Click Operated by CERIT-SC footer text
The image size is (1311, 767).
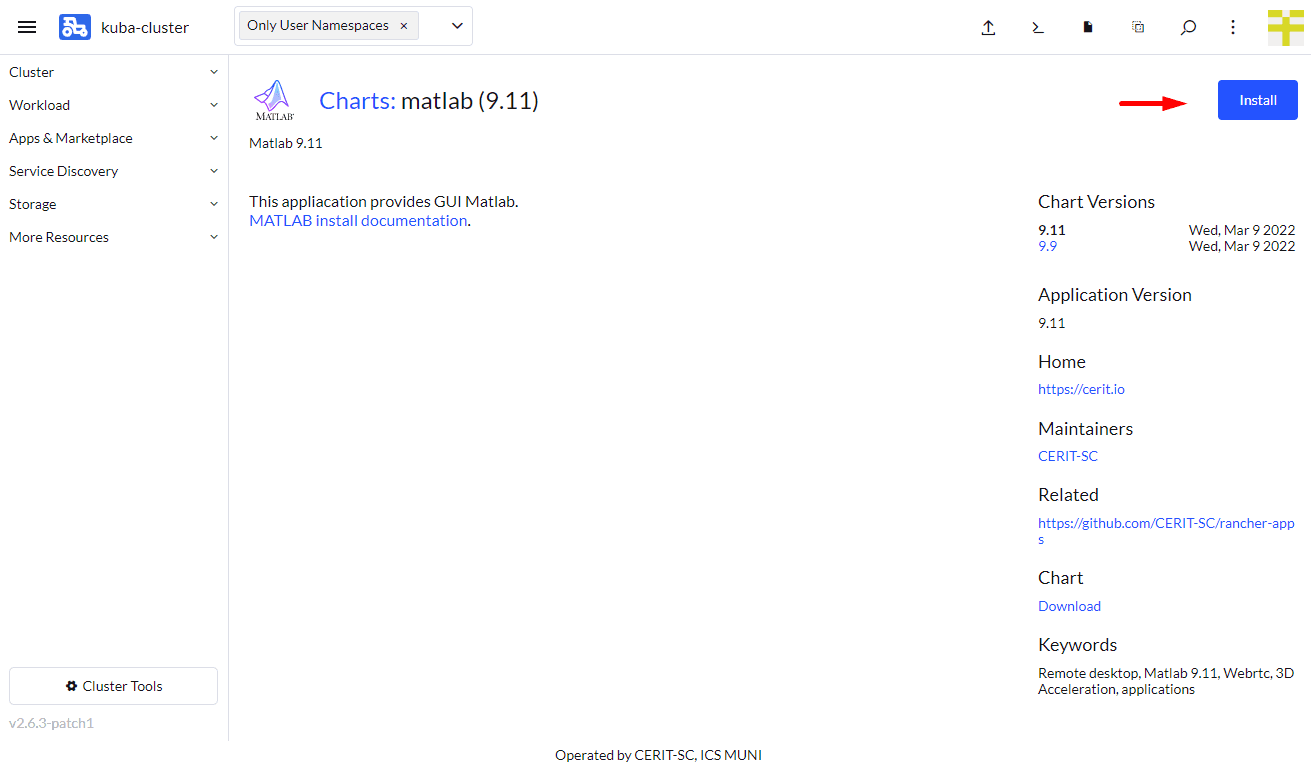[x=658, y=755]
